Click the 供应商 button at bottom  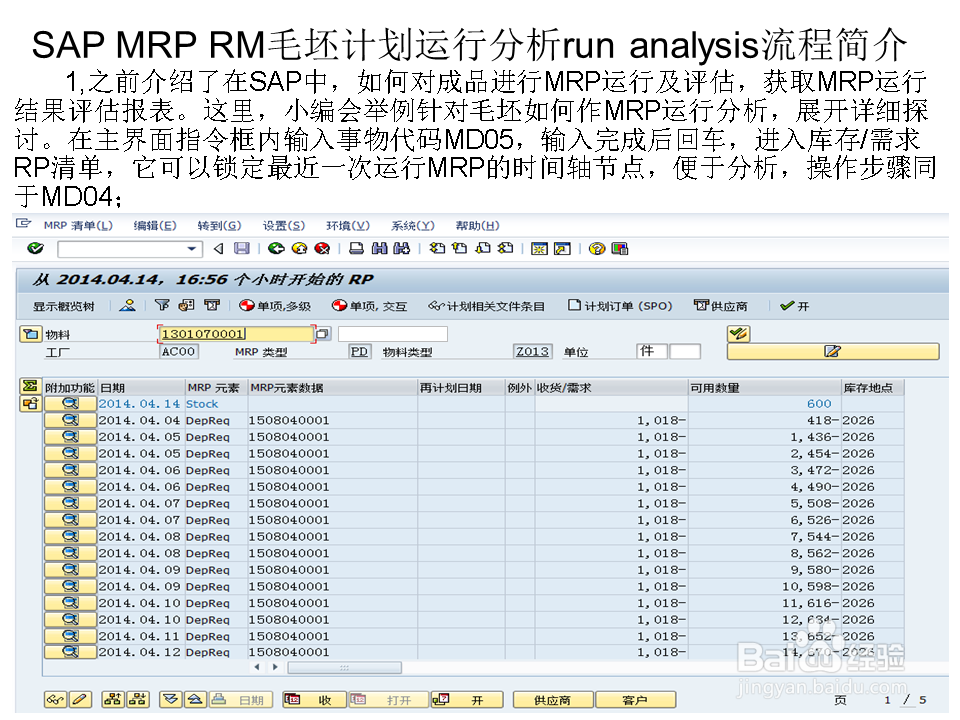[553, 699]
